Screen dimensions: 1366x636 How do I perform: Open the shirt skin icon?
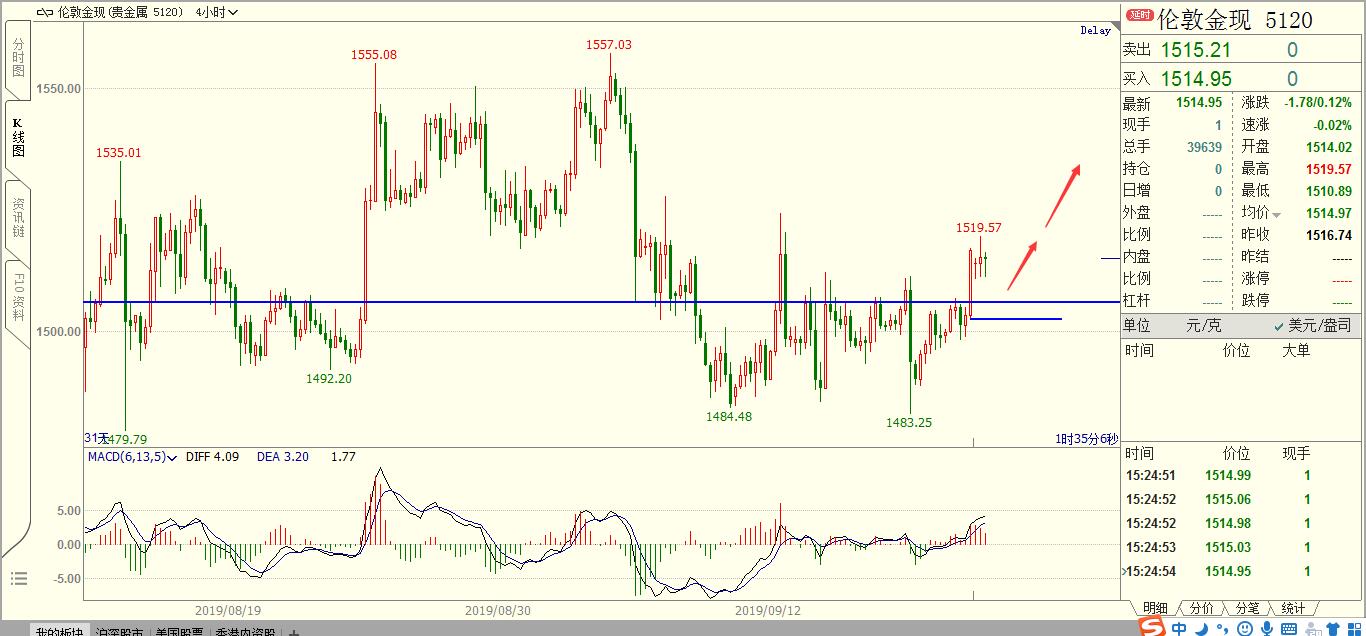(x=1334, y=628)
